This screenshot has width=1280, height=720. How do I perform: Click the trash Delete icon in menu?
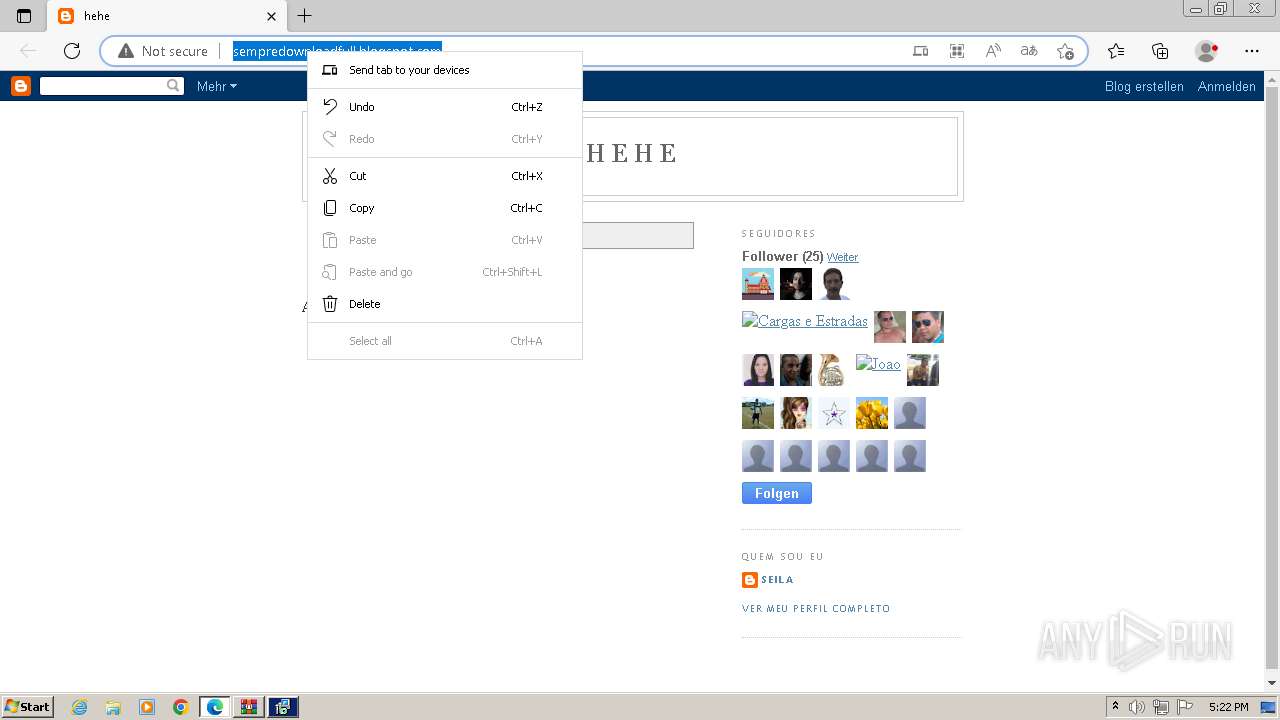[330, 304]
